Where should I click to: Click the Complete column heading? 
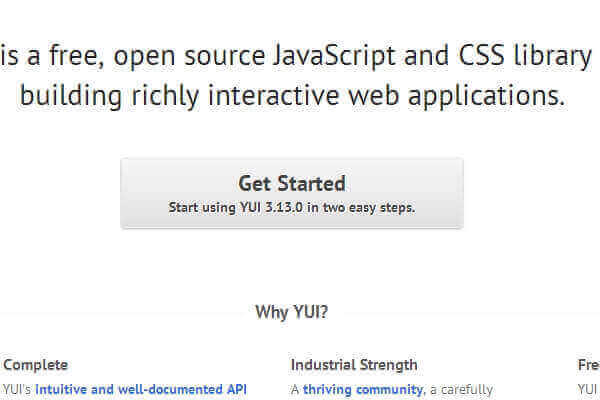click(x=36, y=365)
